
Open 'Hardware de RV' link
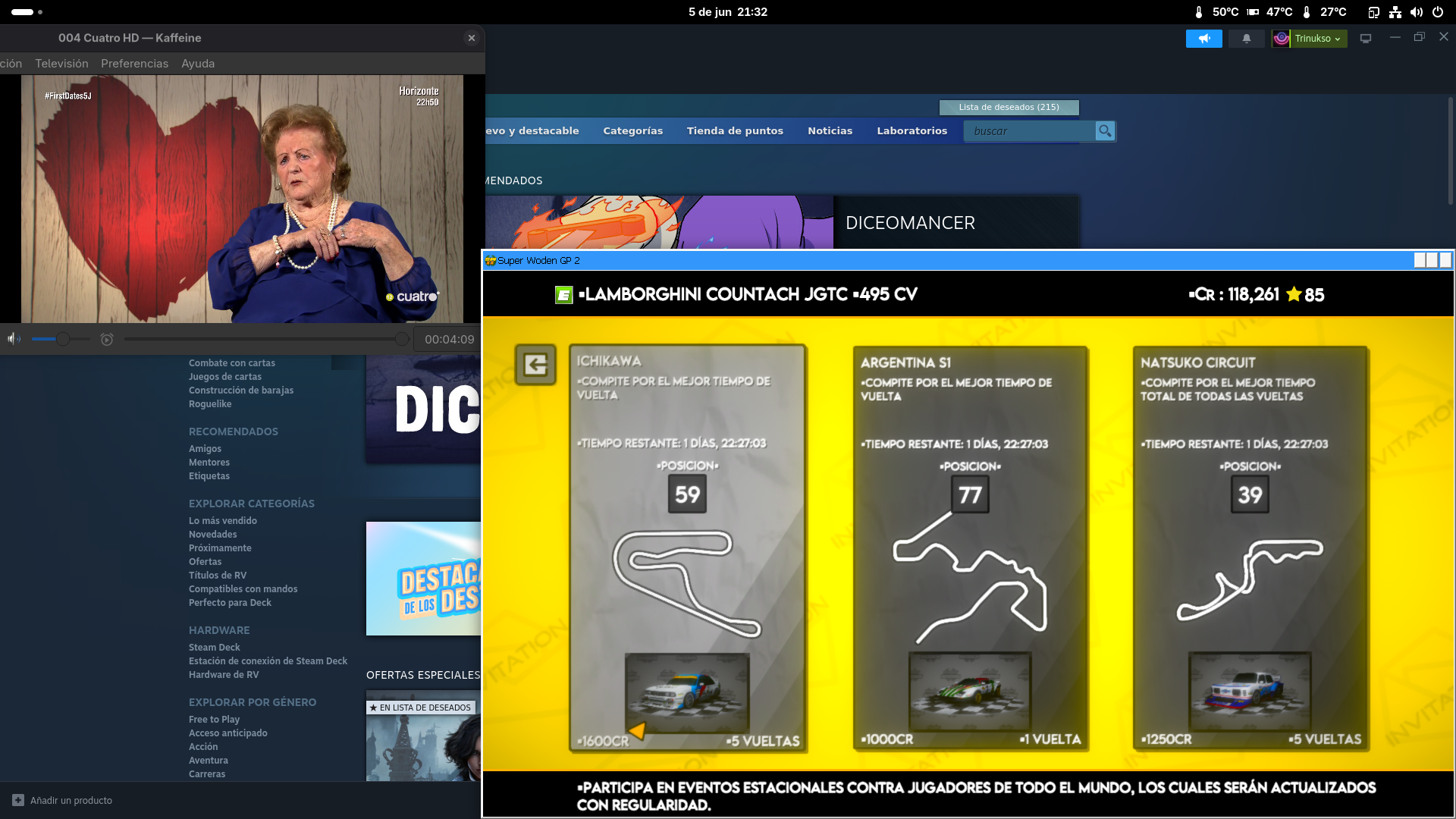pyautogui.click(x=224, y=675)
